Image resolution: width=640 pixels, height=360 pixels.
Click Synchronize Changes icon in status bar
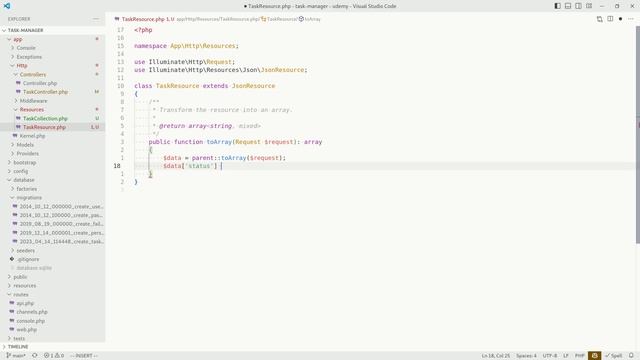[x=35, y=356]
